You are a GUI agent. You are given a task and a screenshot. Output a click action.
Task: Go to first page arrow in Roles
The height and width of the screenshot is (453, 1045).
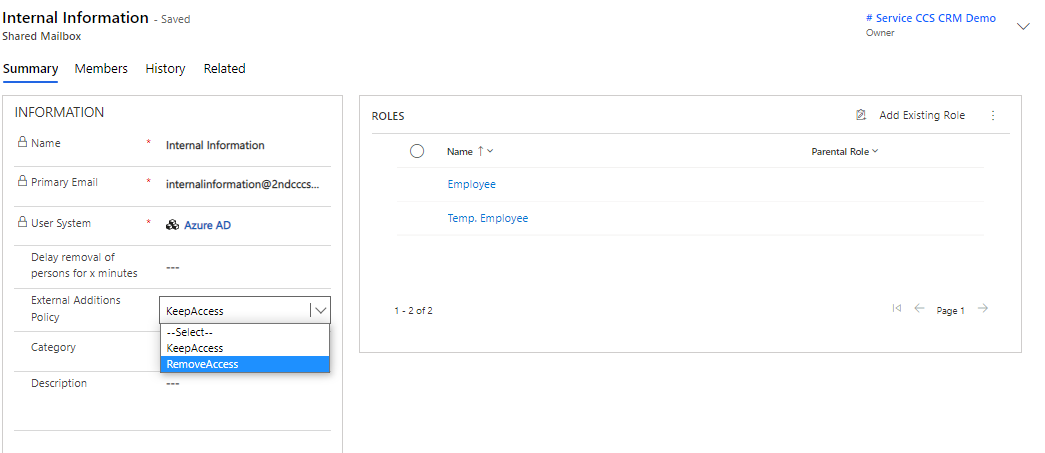[x=897, y=309]
